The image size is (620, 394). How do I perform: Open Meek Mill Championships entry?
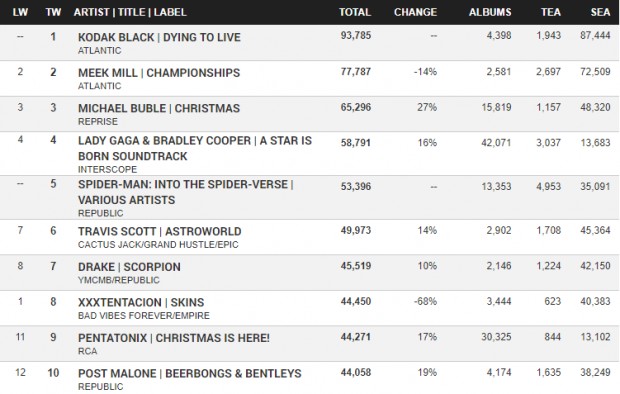(159, 73)
